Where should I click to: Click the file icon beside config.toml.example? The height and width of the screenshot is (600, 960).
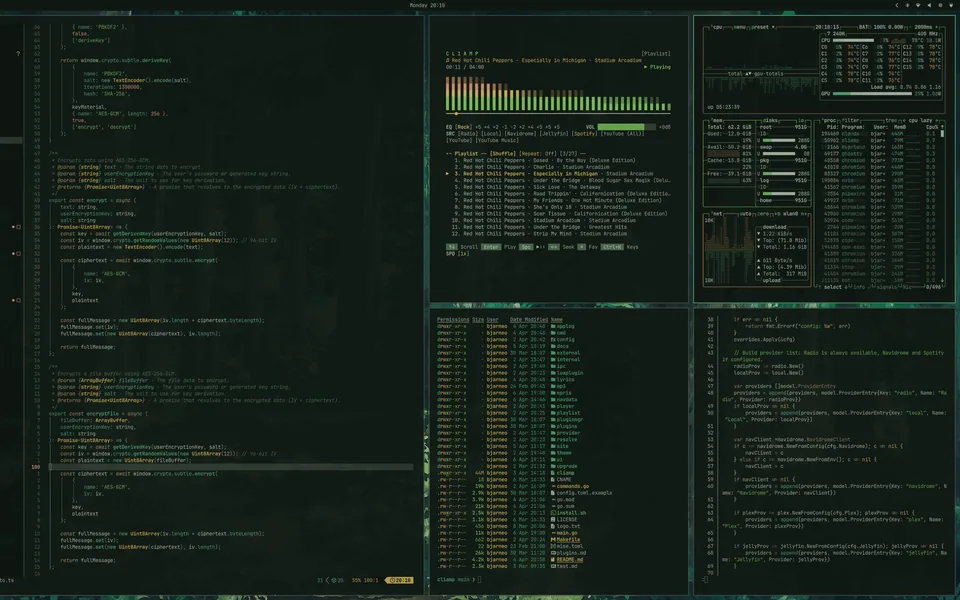pyautogui.click(x=553, y=493)
